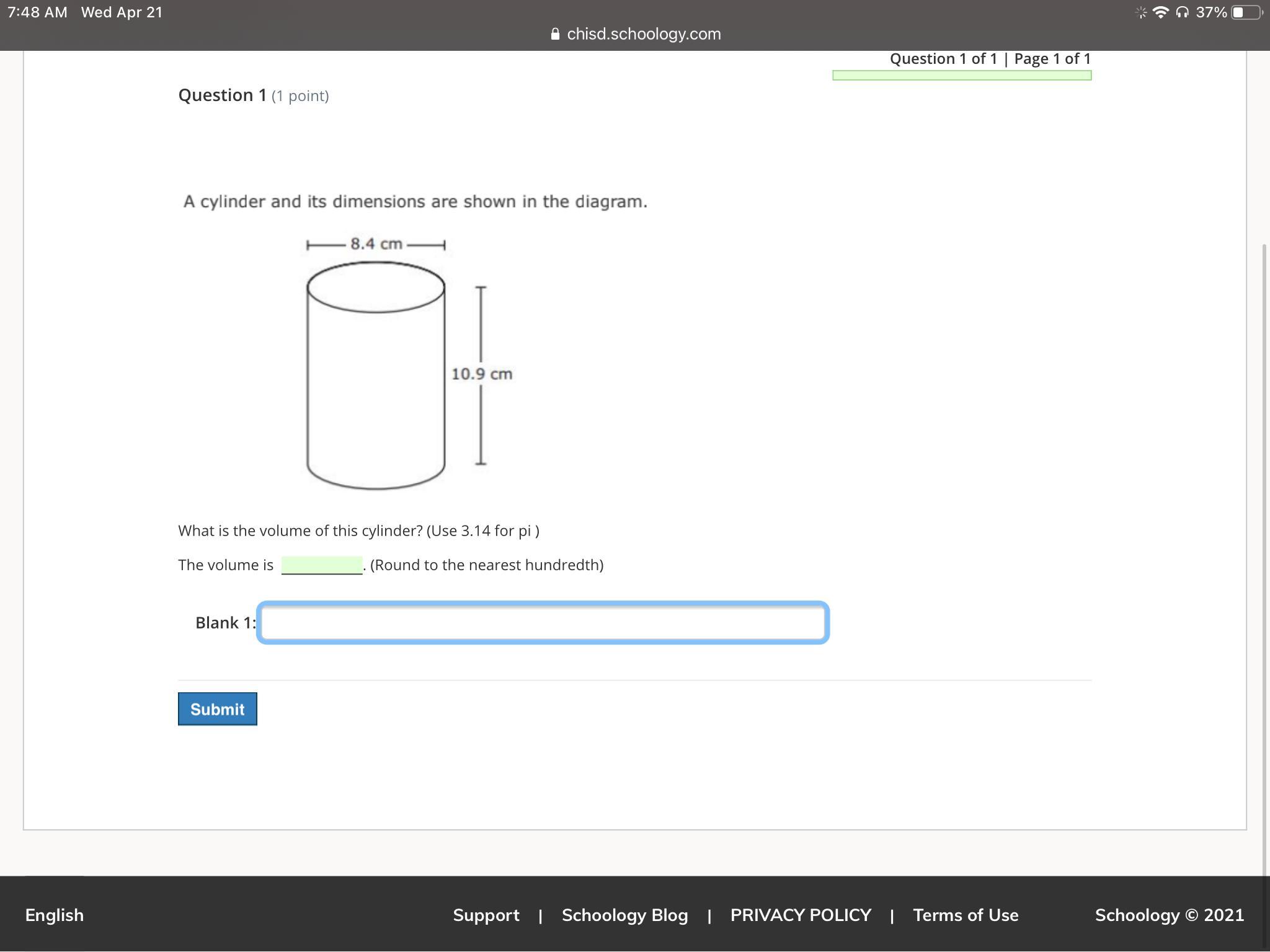Tap the lock icon beside the URL
This screenshot has height=952, width=1270.
(555, 34)
